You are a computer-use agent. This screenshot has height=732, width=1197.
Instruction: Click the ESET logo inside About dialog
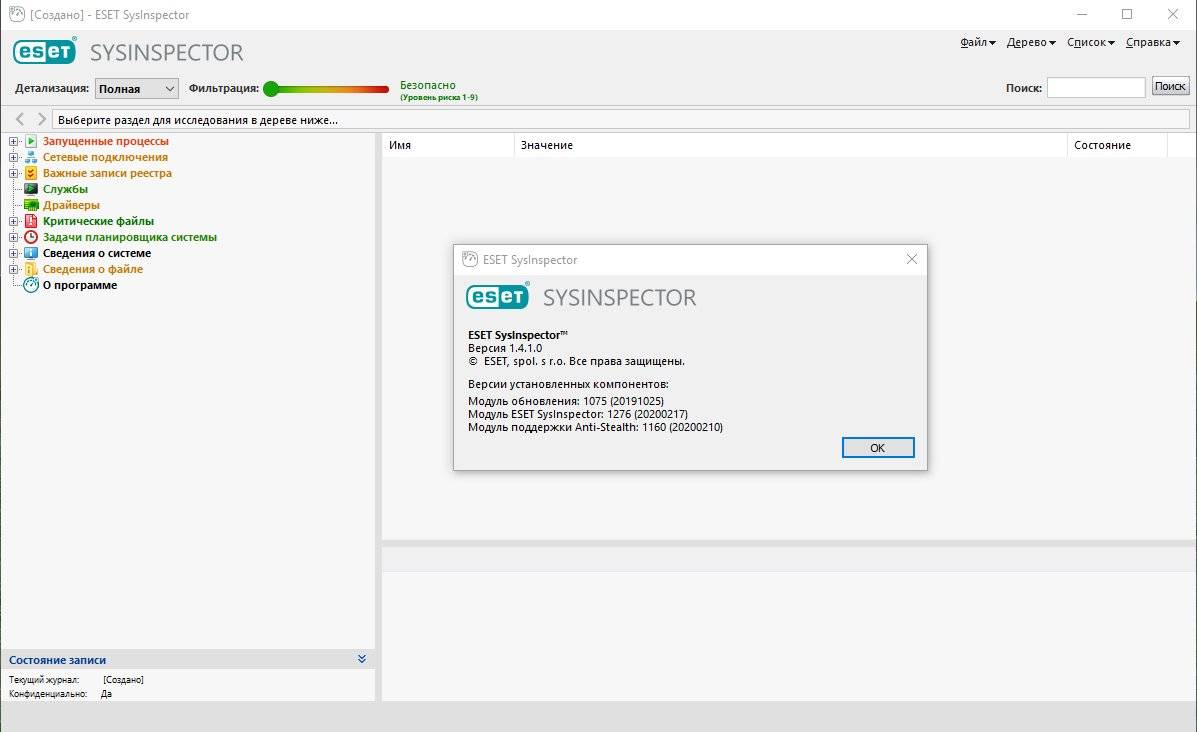(x=498, y=296)
